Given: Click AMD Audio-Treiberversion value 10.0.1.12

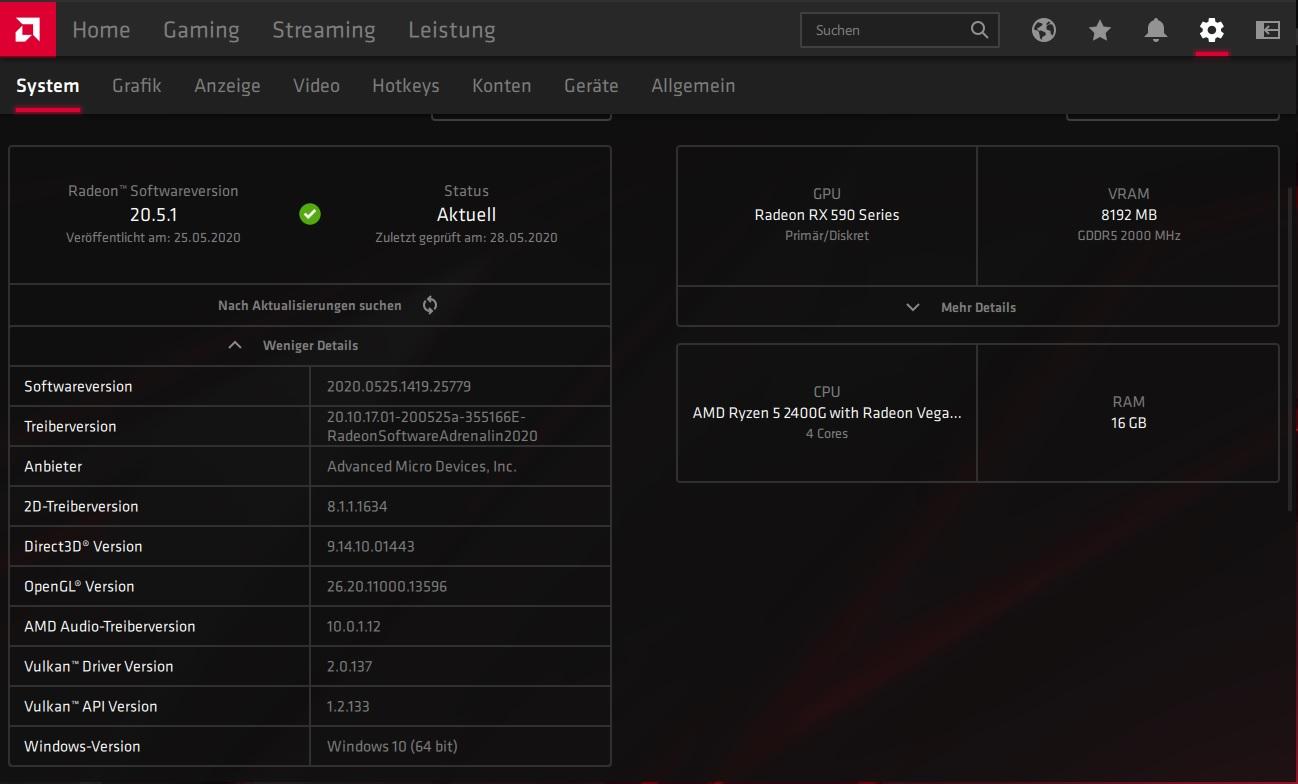Looking at the screenshot, I should click(354, 626).
